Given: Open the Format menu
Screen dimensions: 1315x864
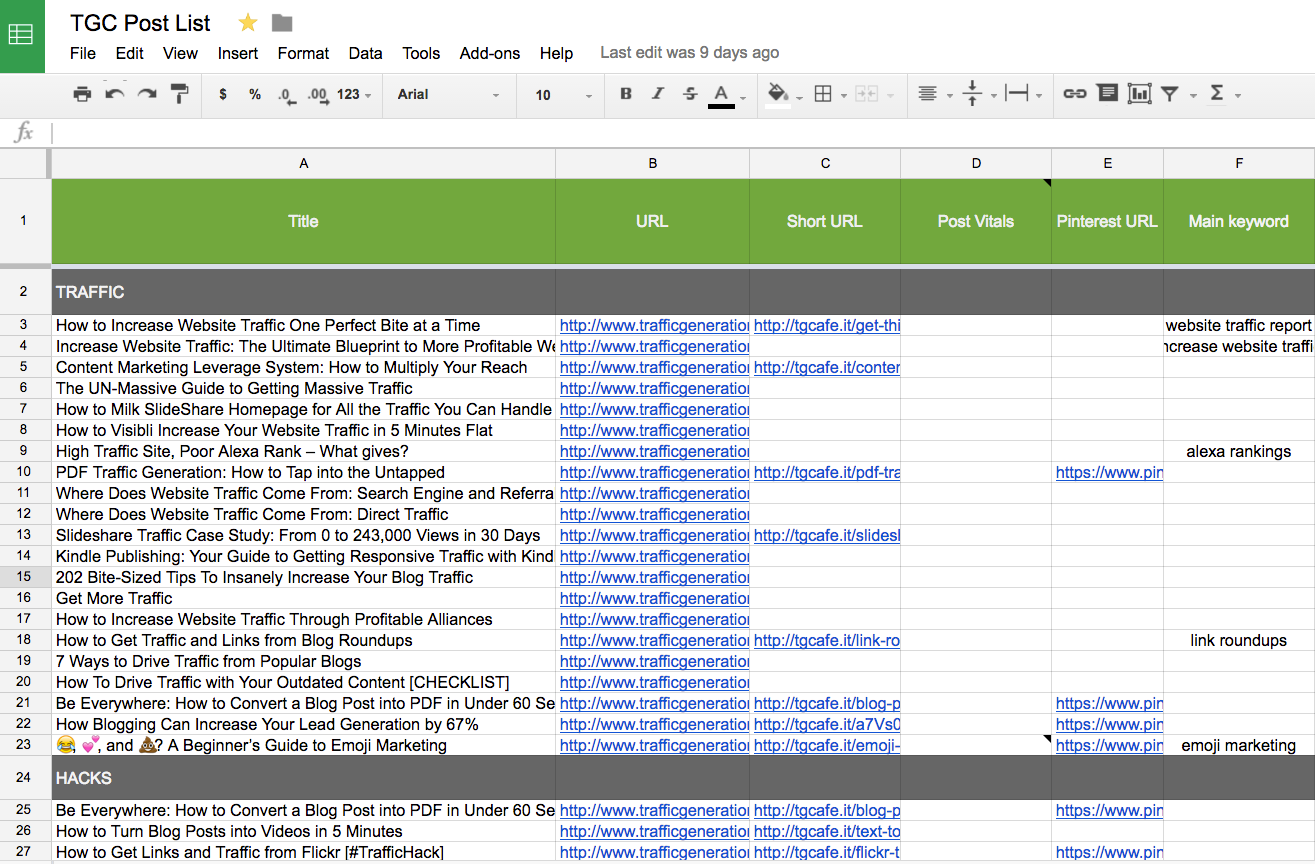Looking at the screenshot, I should click(x=303, y=54).
